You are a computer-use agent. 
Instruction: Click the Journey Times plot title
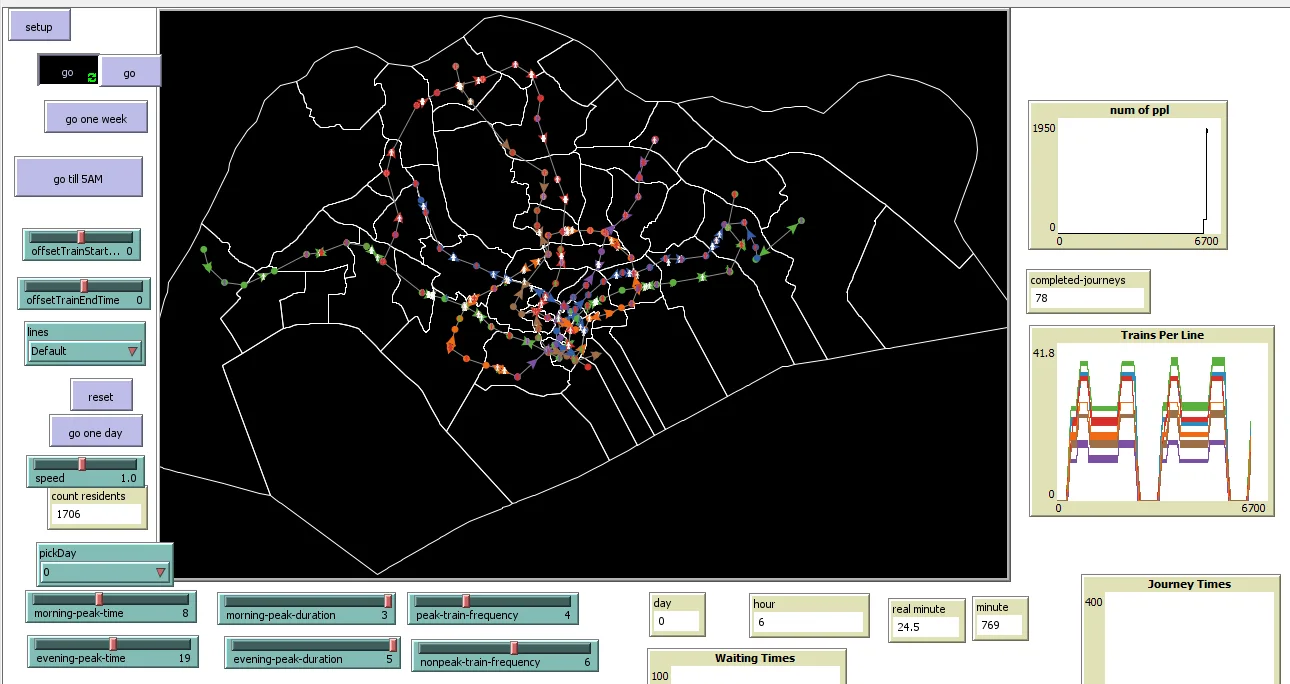[x=1189, y=584]
